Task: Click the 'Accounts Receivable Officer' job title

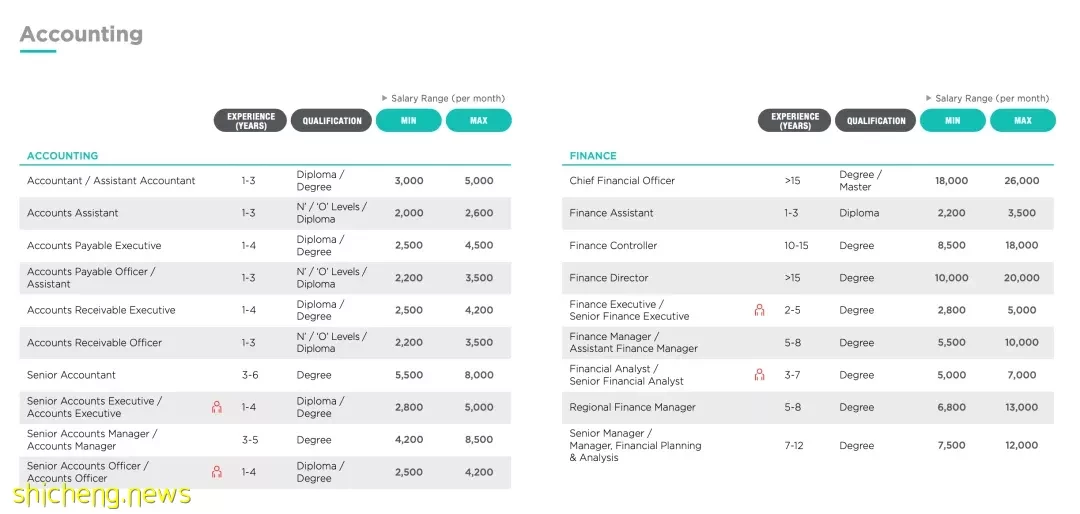Action: coord(94,342)
